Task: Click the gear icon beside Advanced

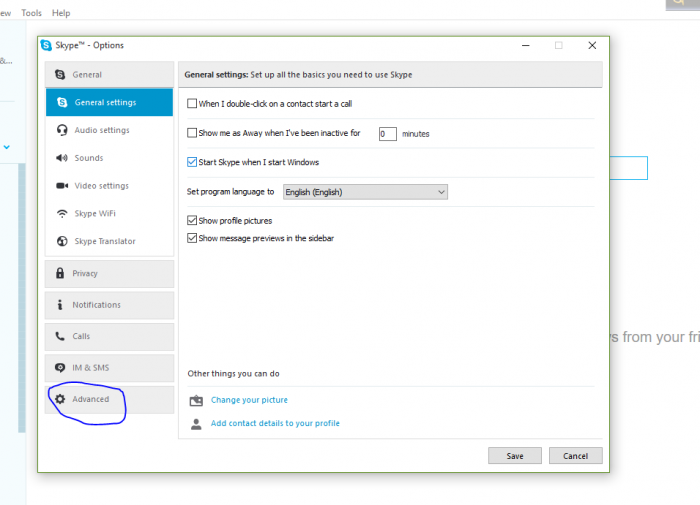Action: click(x=60, y=399)
